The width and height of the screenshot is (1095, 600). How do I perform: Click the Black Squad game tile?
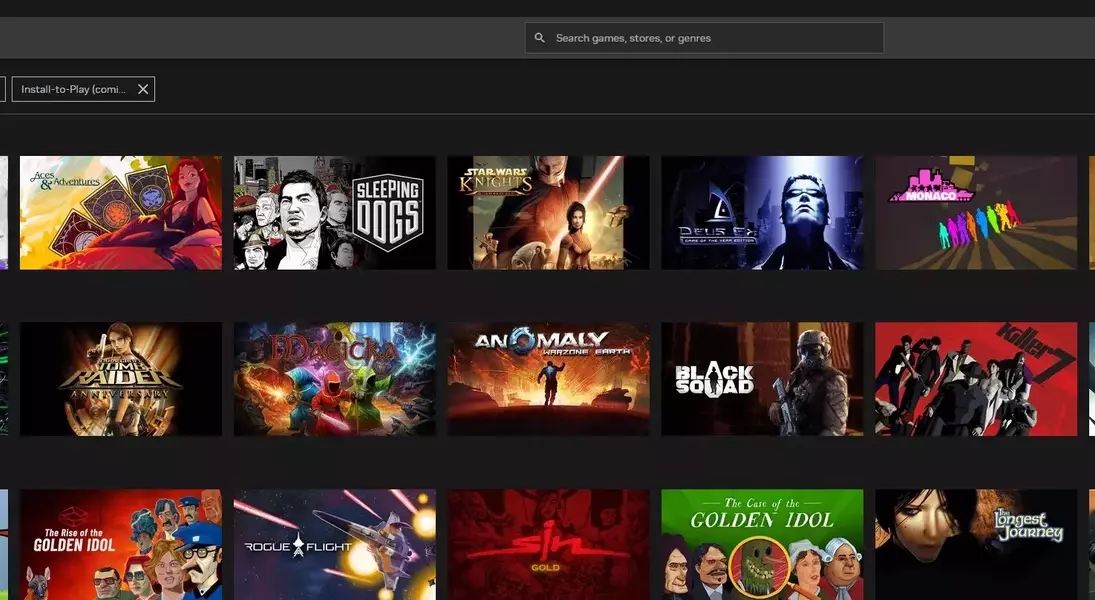click(762, 378)
